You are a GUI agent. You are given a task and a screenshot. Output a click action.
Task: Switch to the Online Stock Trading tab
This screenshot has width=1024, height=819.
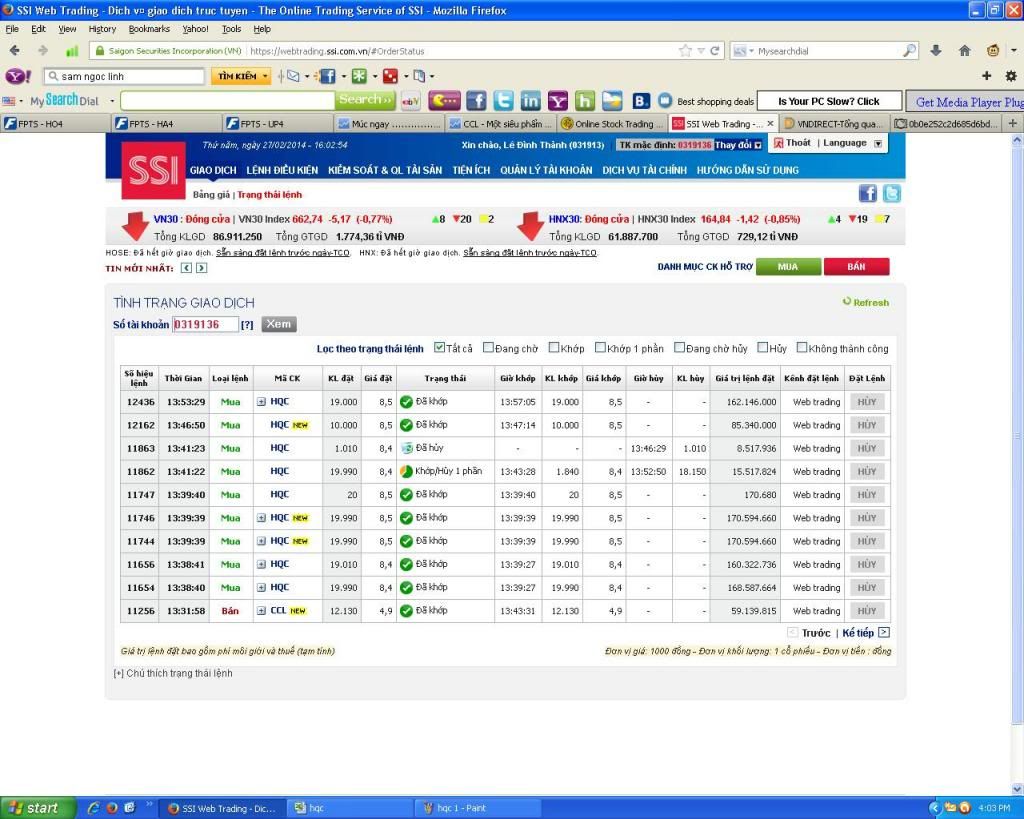(612, 124)
